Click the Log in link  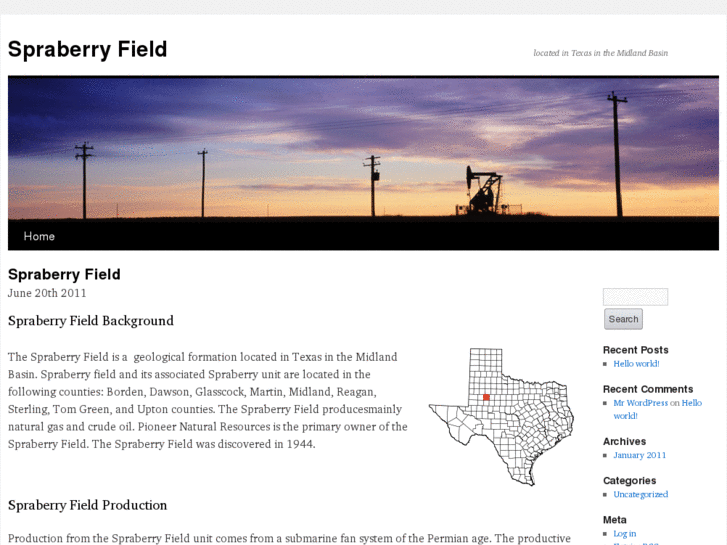pos(625,533)
